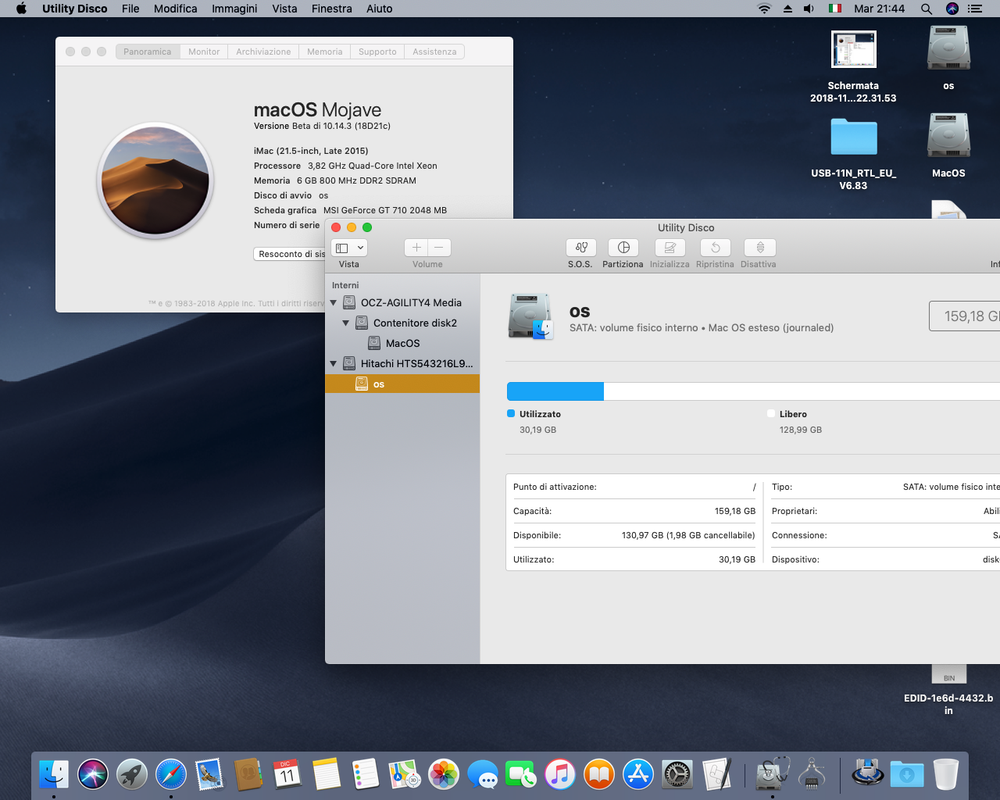Open App Store from the Dock

tap(638, 774)
